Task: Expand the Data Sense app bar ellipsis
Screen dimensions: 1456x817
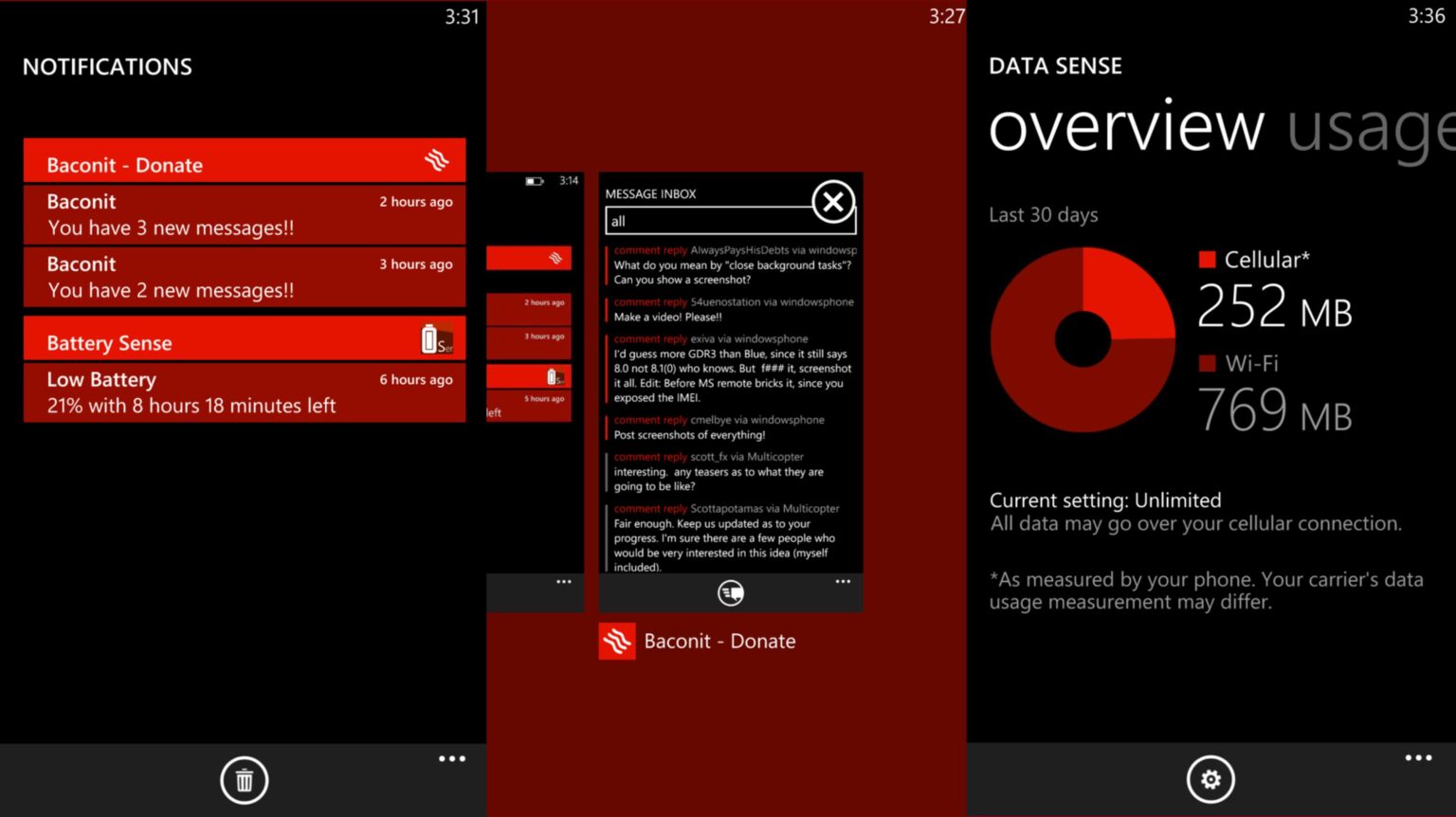Action: [x=1418, y=757]
